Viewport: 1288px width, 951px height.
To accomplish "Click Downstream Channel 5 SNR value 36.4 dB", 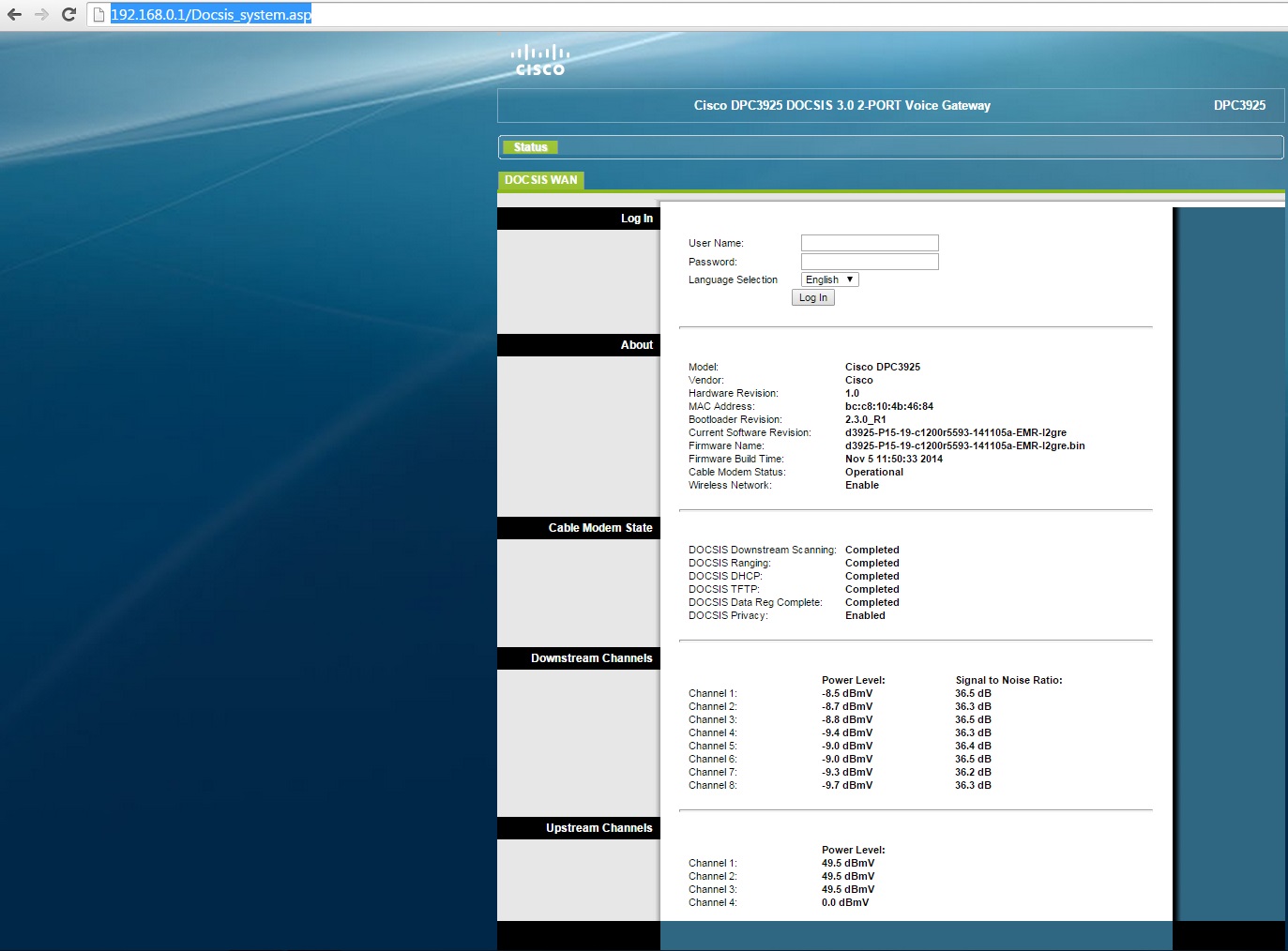I will 973,746.
